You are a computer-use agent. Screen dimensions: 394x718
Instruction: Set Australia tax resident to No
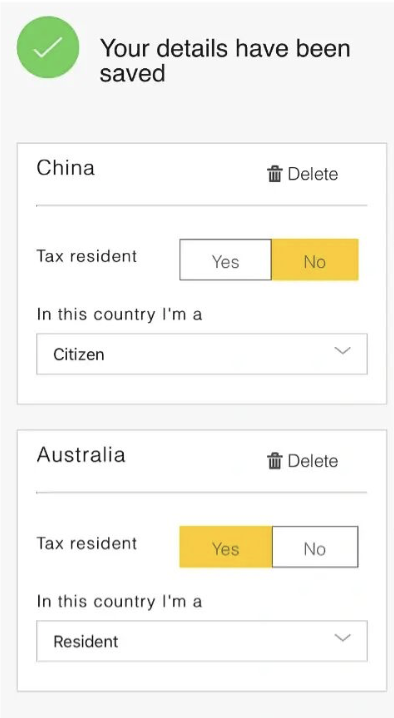click(315, 547)
